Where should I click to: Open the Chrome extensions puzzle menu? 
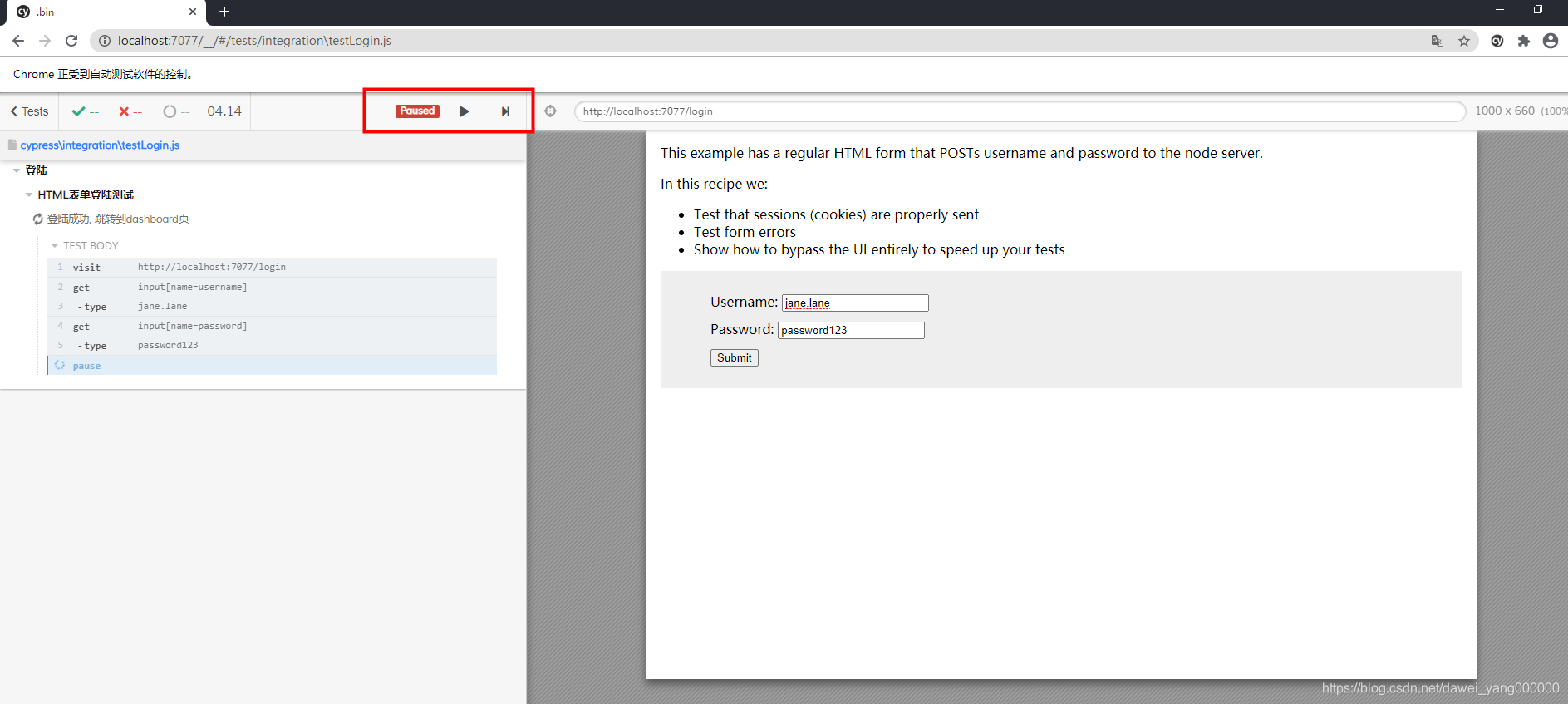[x=1524, y=41]
